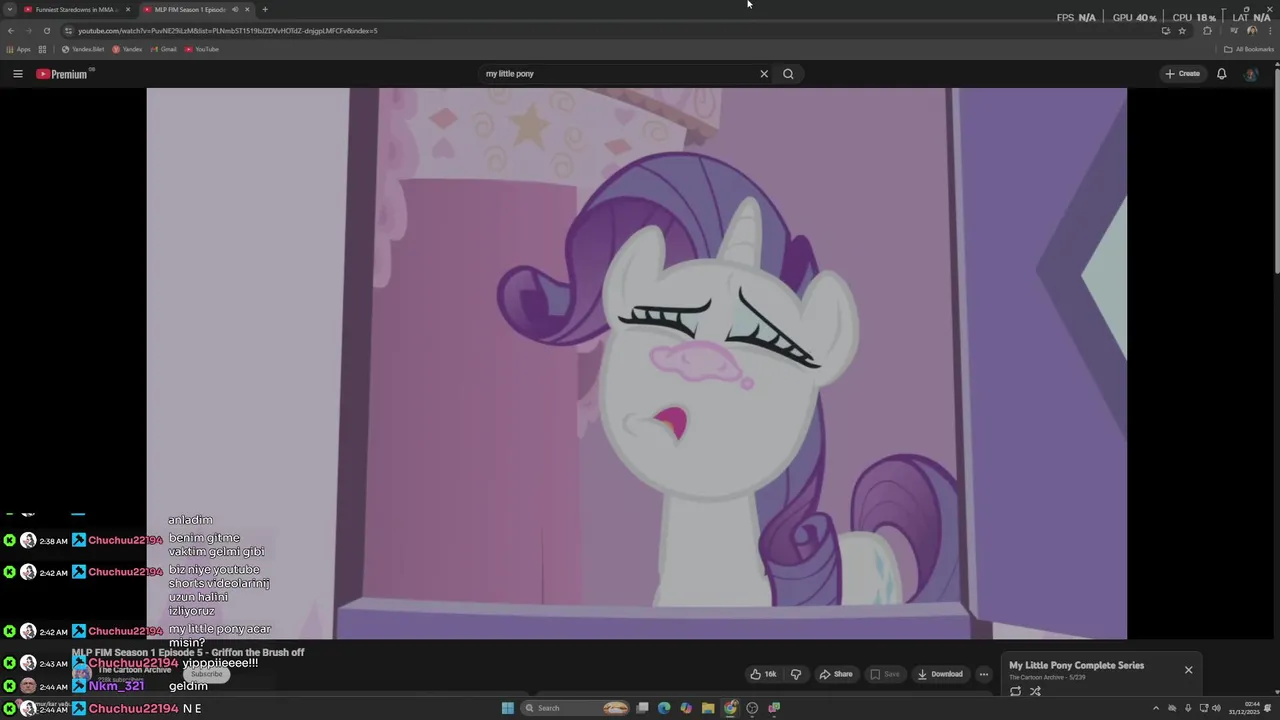1280x720 pixels.
Task: Open the more actions ellipsis menu
Action: [984, 674]
